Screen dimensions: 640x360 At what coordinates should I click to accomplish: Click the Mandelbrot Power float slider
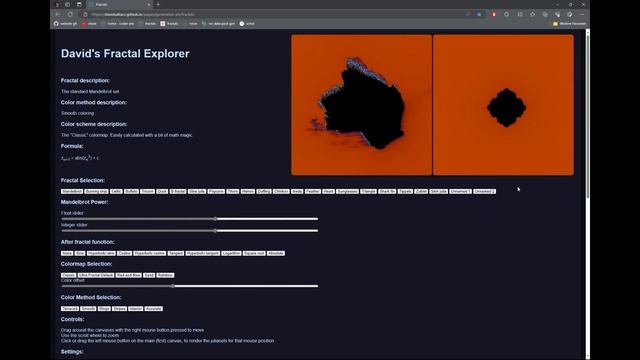(189, 219)
